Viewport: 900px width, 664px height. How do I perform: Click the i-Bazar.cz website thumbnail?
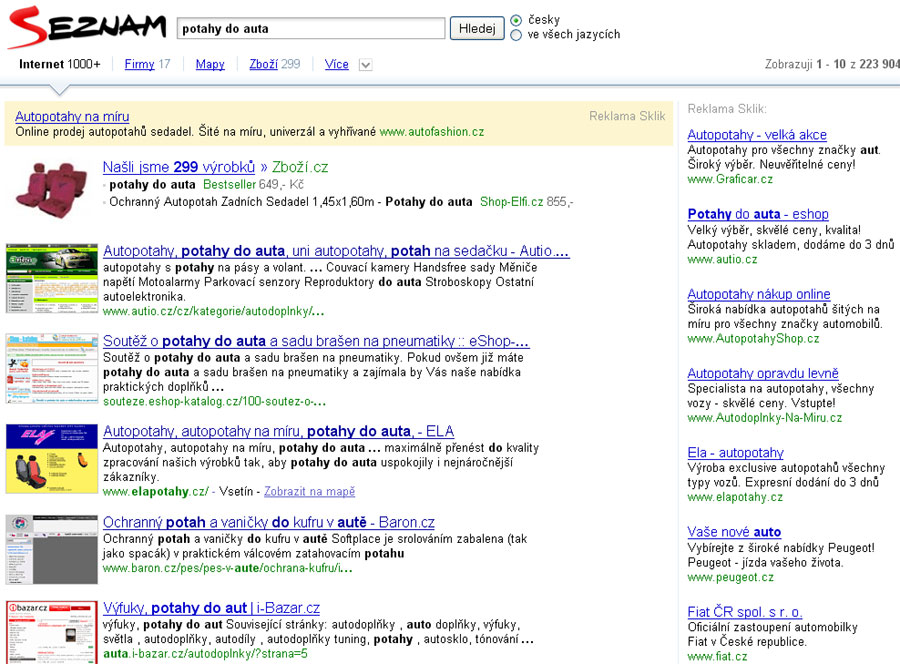point(52,632)
